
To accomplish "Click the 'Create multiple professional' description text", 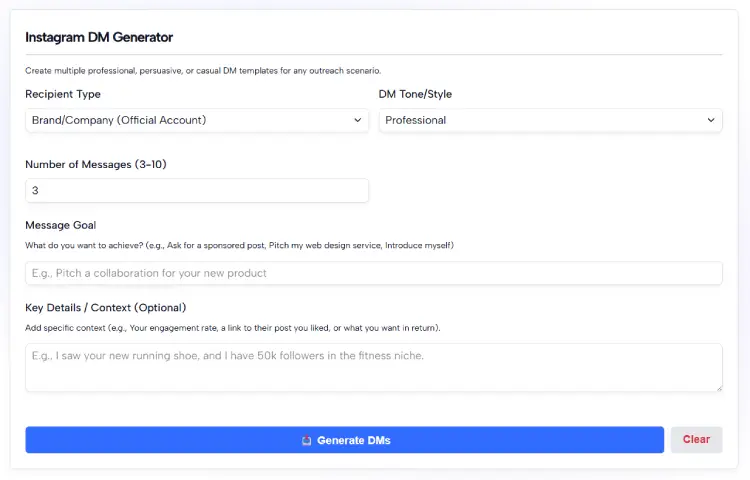I will (x=203, y=71).
